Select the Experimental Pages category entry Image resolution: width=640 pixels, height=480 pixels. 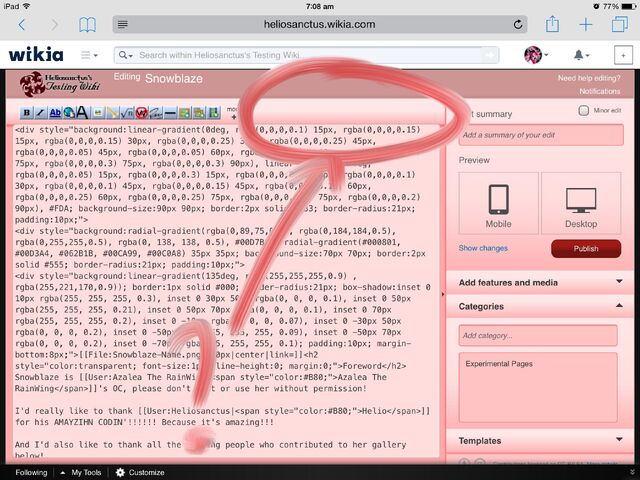pyautogui.click(x=499, y=364)
